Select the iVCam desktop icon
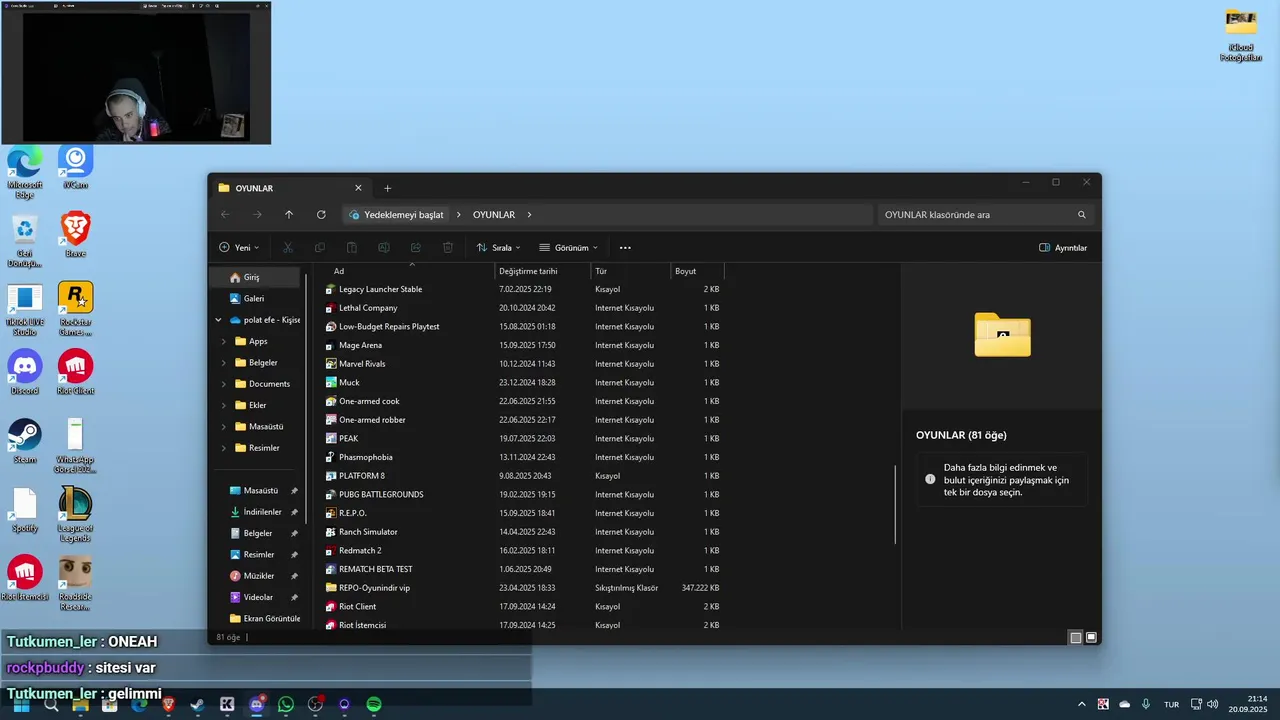Screen dimensions: 1280x720 (x=75, y=167)
